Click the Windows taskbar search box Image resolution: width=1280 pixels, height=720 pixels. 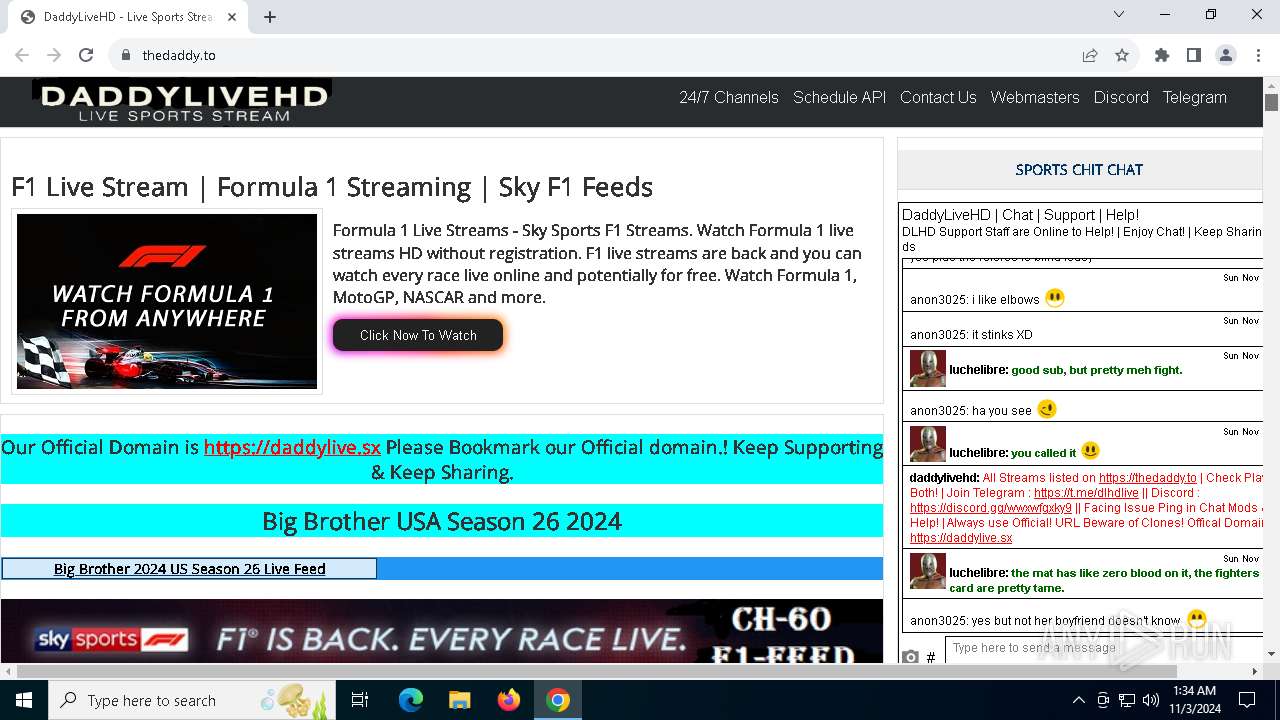click(x=192, y=700)
